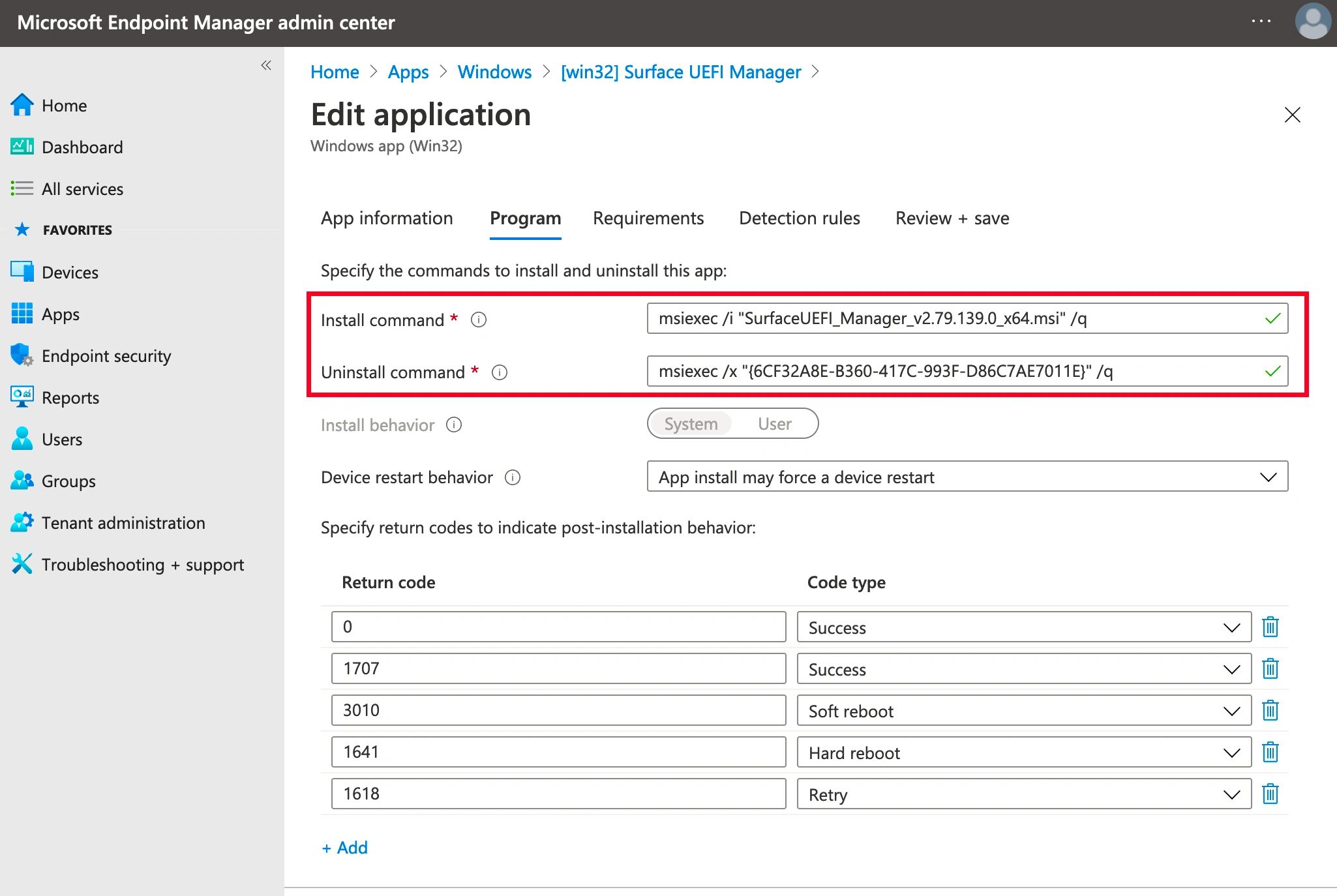Open the Requirements tab

(648, 218)
